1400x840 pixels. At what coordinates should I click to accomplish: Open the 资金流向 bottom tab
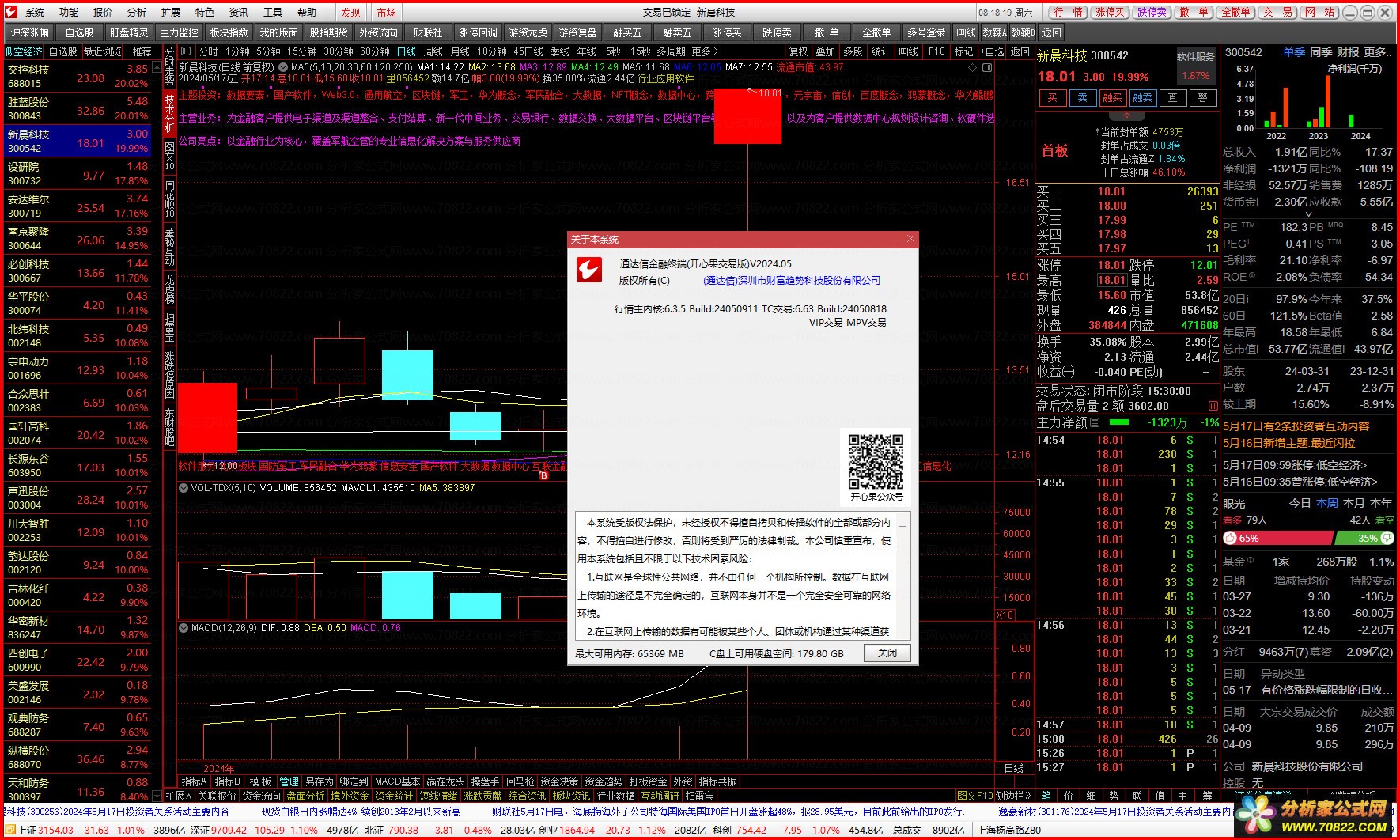pos(261,796)
